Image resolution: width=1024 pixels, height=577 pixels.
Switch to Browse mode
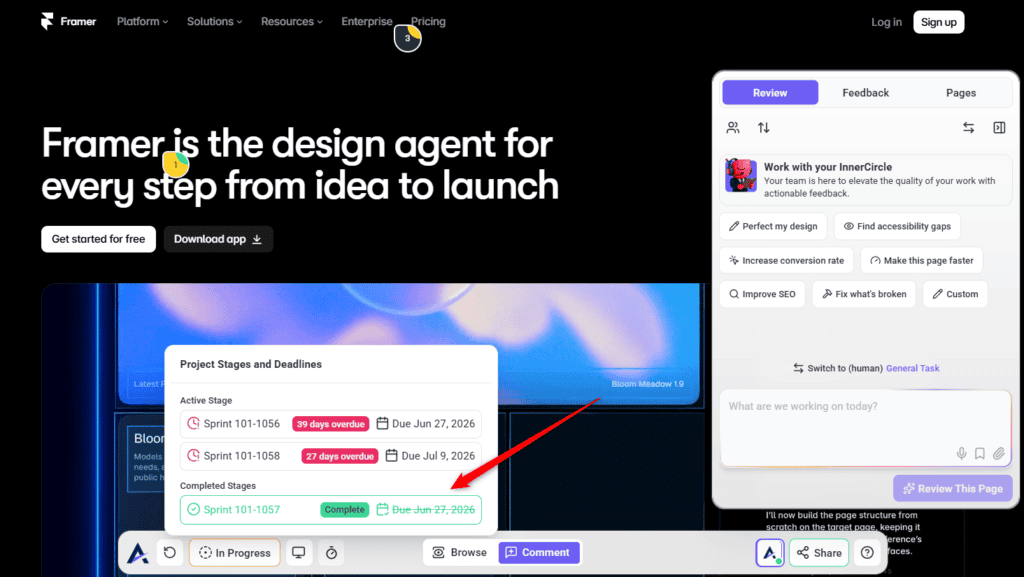[x=460, y=553]
